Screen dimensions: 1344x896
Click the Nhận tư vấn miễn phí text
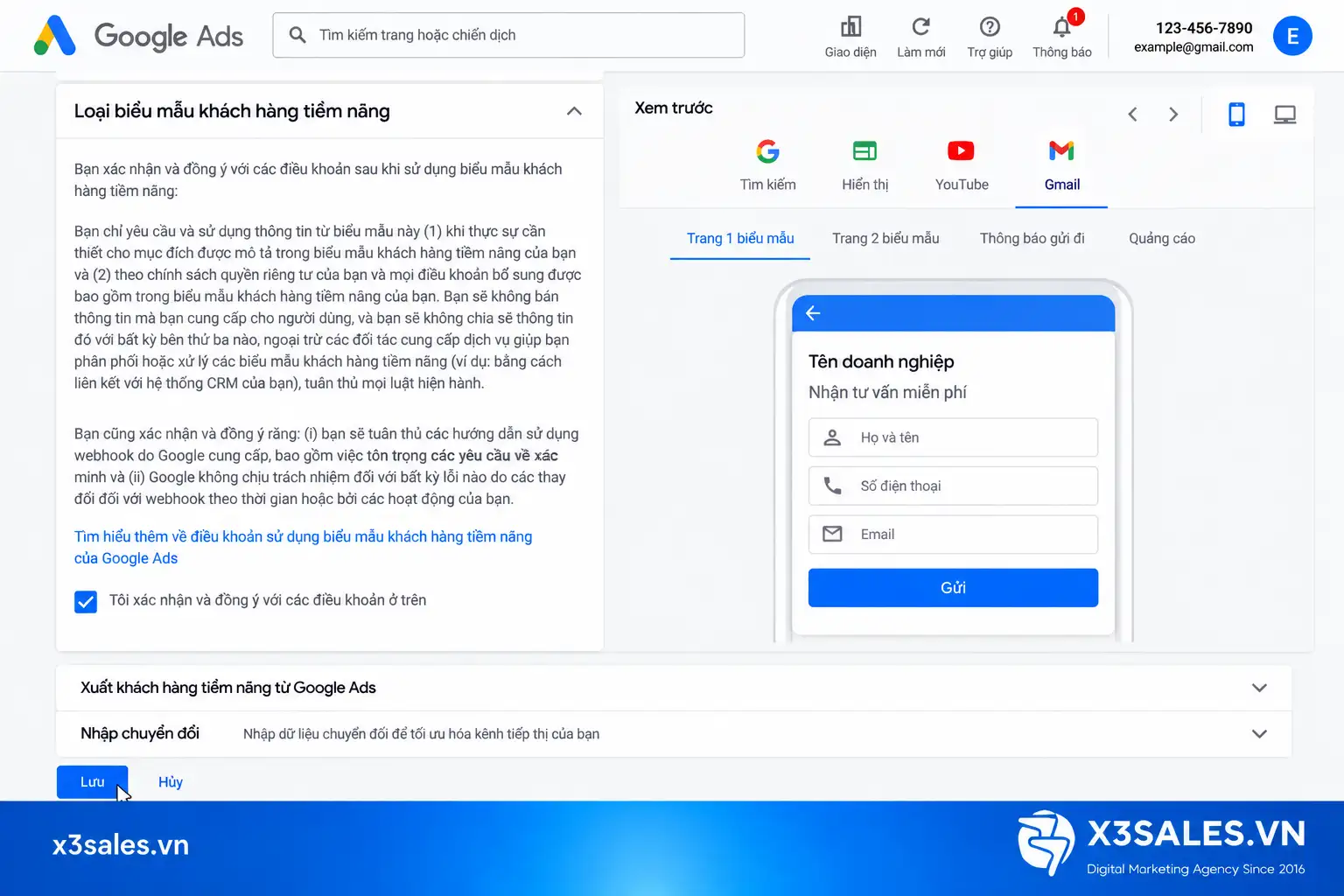coord(887,393)
